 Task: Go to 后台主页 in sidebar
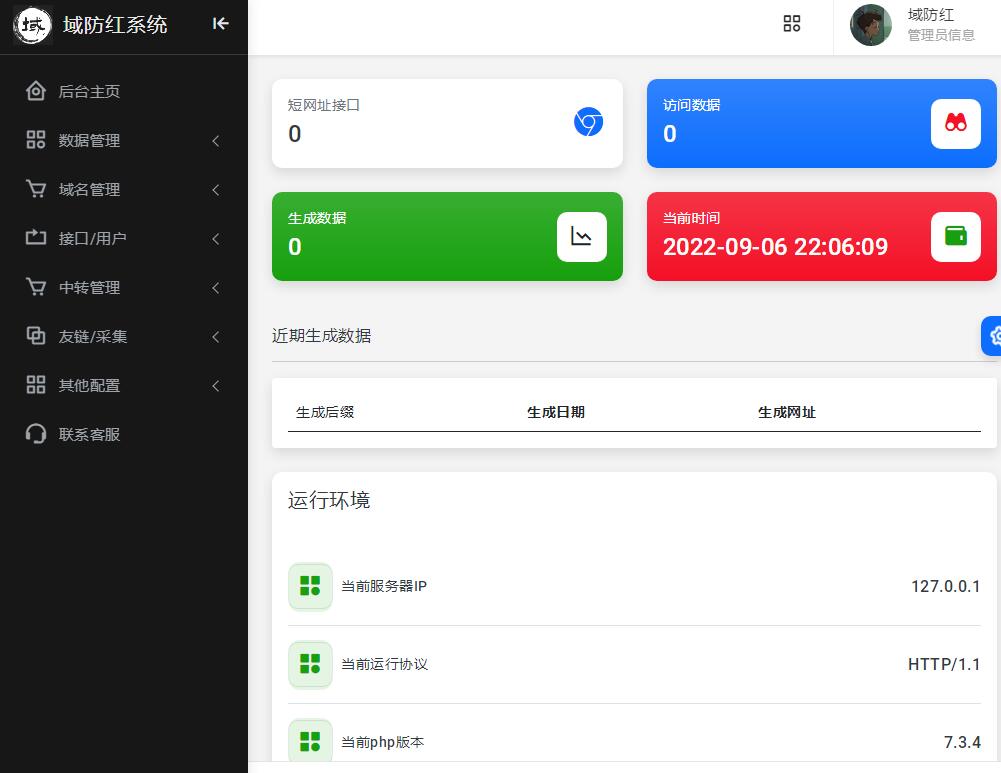click(89, 92)
